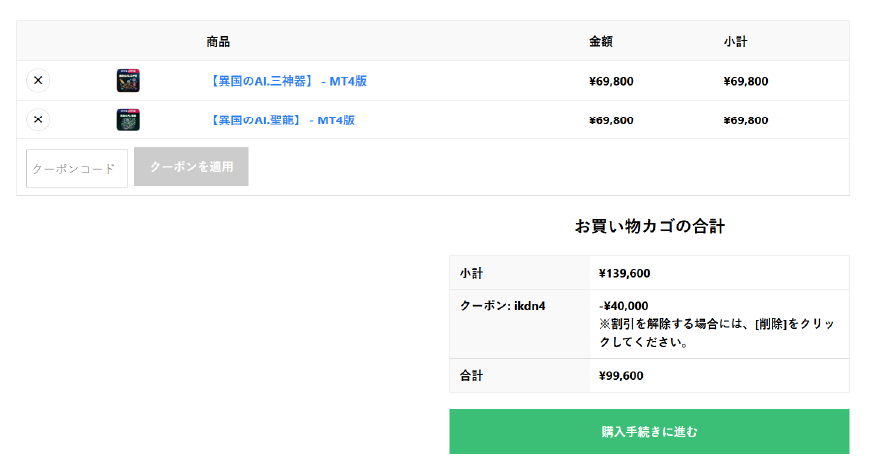
Task: Select the total value ¥99,600
Action: tap(621, 375)
